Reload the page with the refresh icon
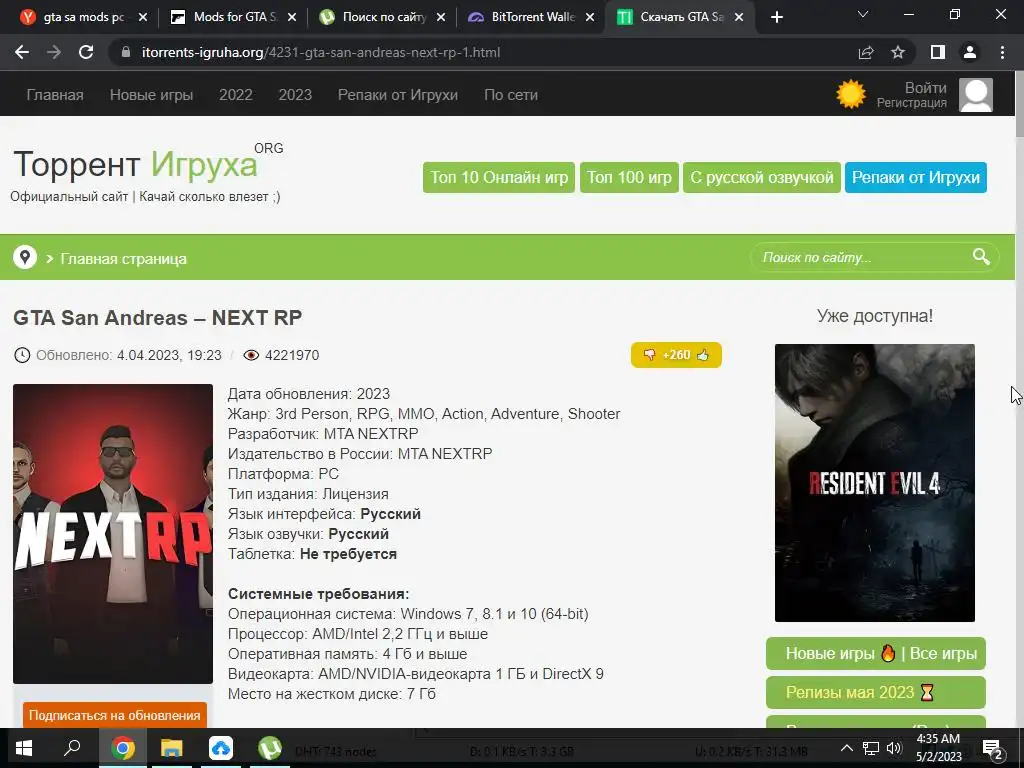The width and height of the screenshot is (1024, 768). click(86, 52)
